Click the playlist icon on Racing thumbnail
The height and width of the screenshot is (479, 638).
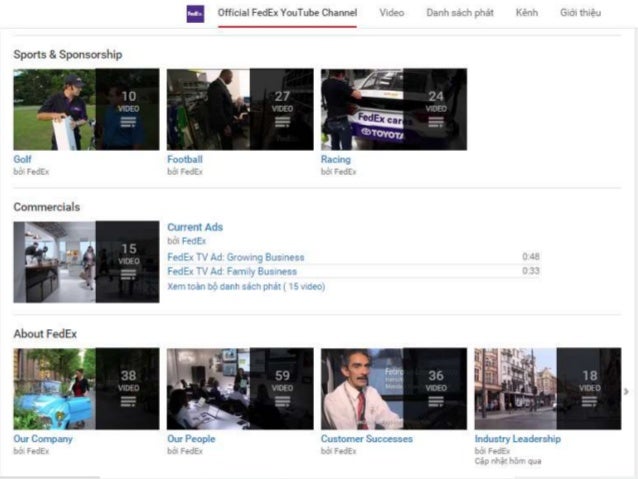(436, 122)
